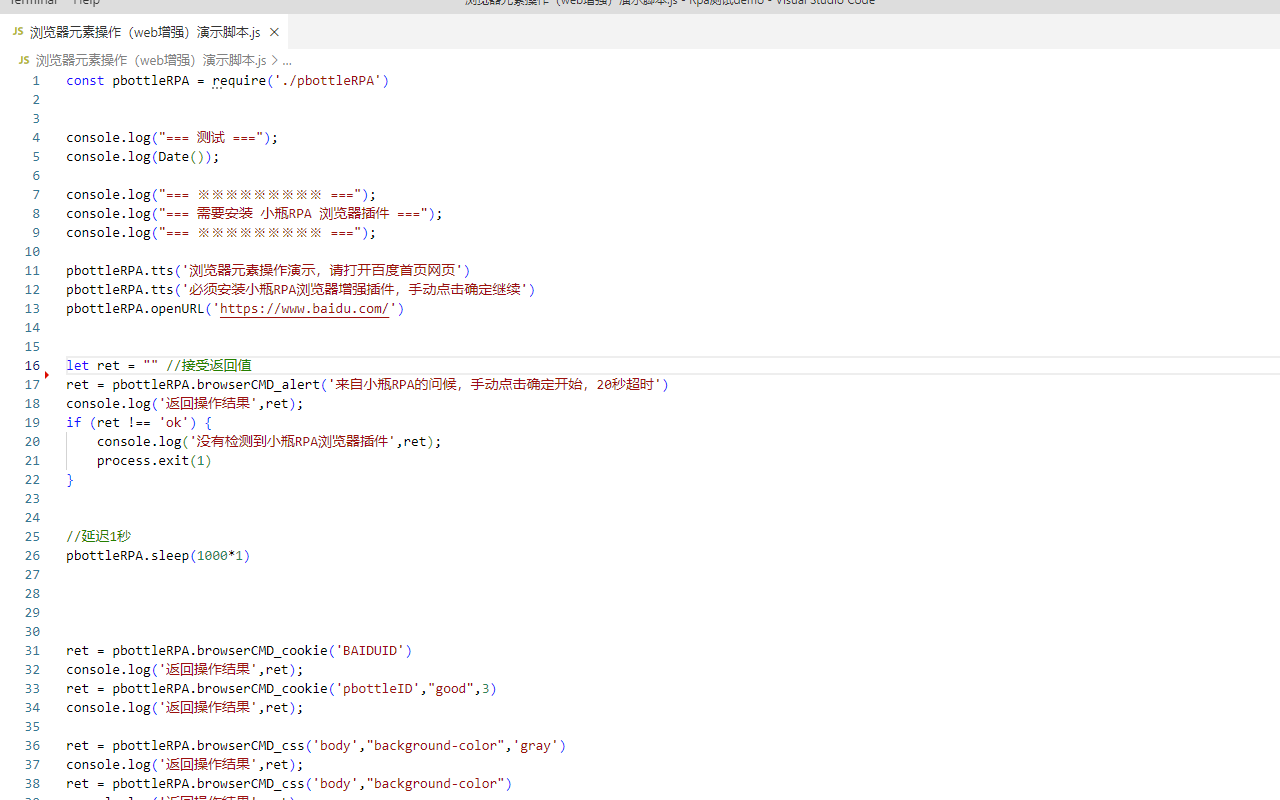Click the word require on line 1

tap(239, 80)
